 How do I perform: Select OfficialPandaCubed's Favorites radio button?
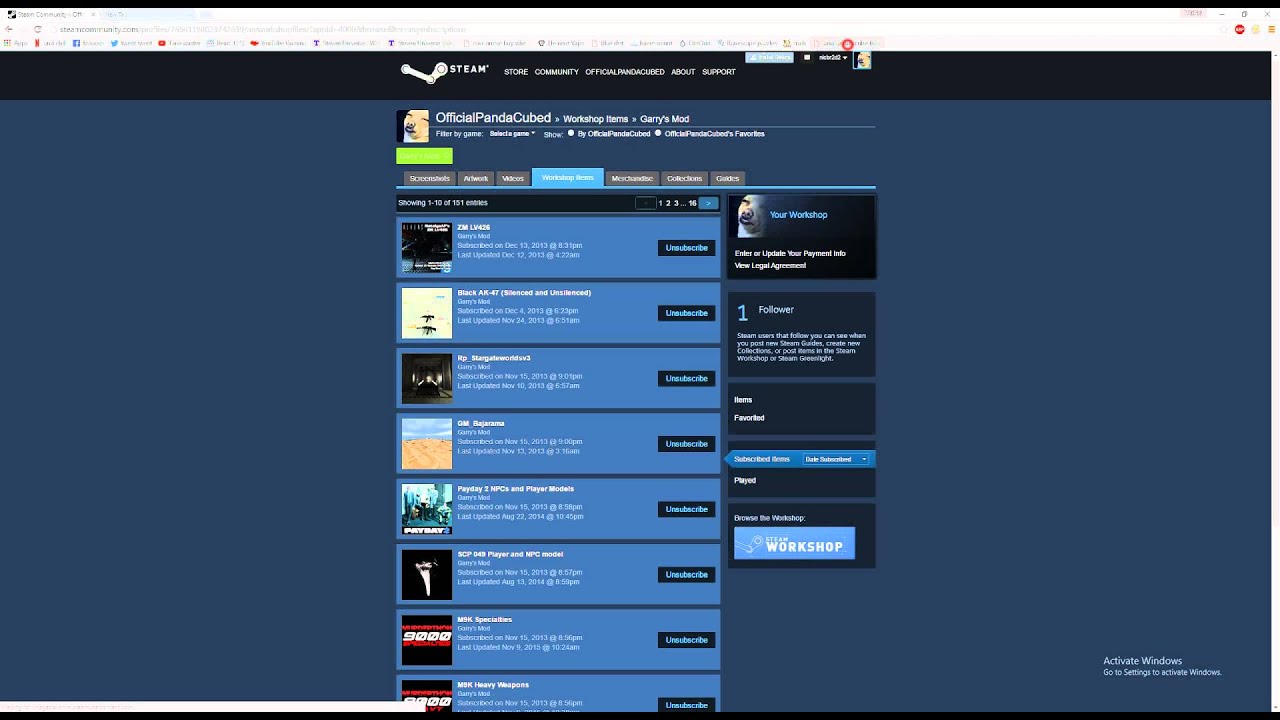pos(658,133)
